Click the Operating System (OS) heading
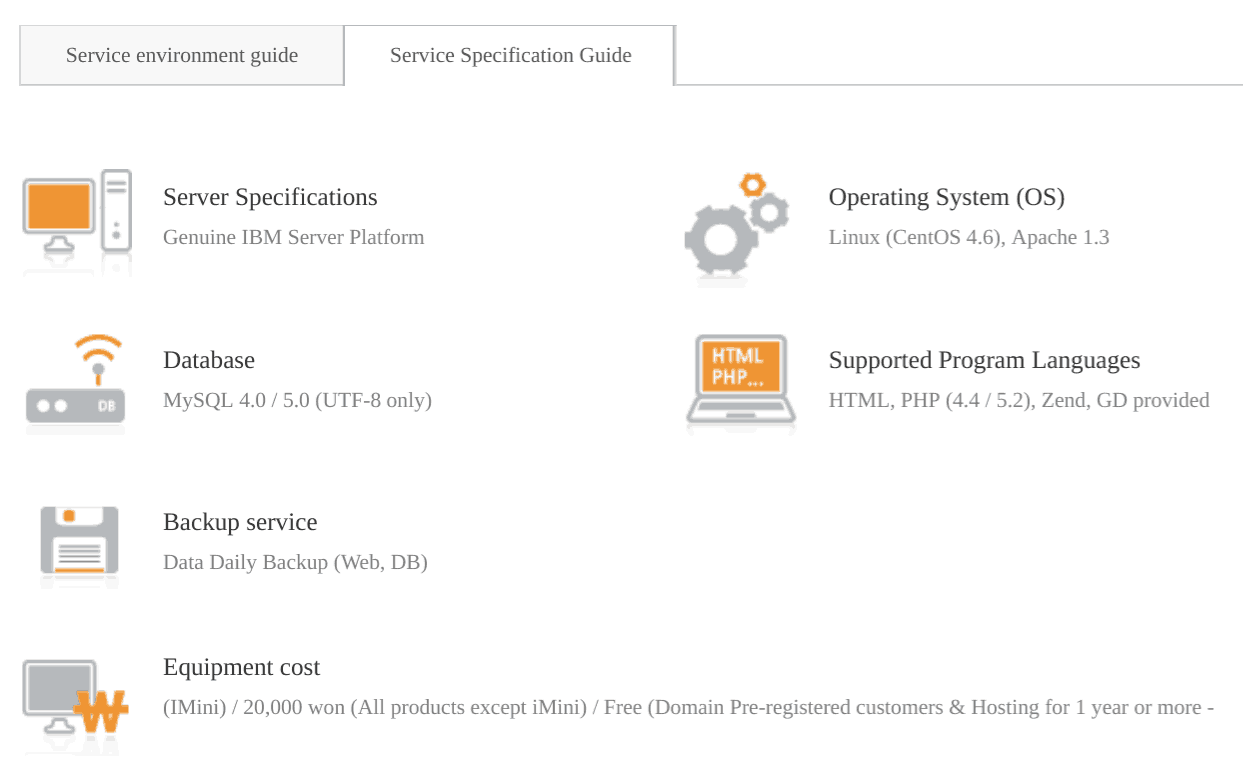Image resolution: width=1243 pixels, height=768 pixels. tap(946, 197)
